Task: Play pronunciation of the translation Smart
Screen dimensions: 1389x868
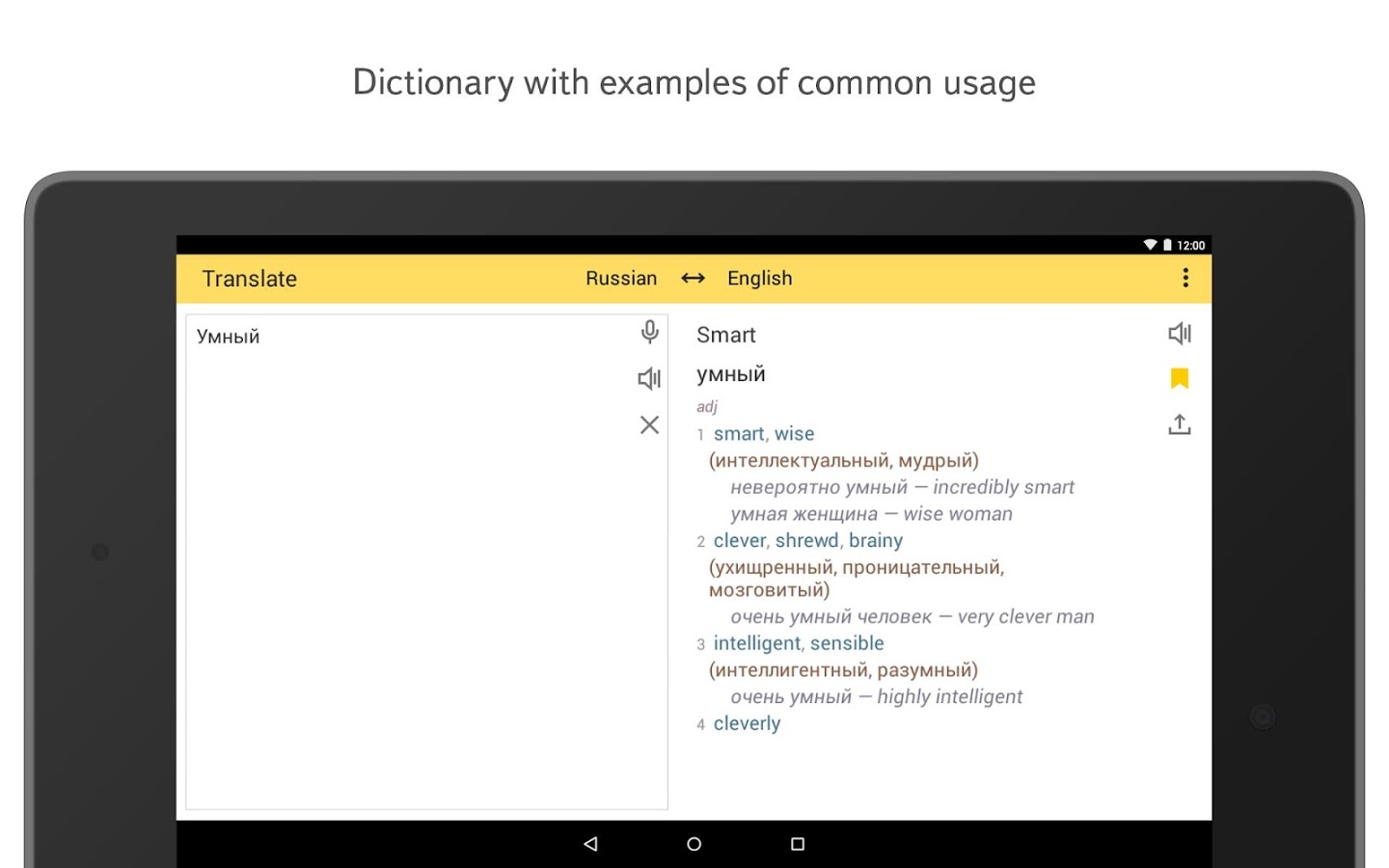Action: 1180,334
